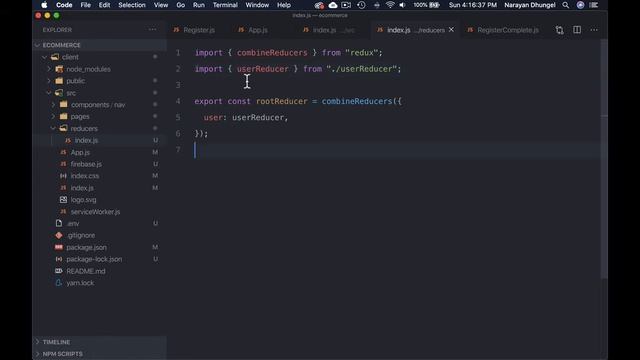Open package.json in the explorer
This screenshot has width=640, height=360.
87,247
